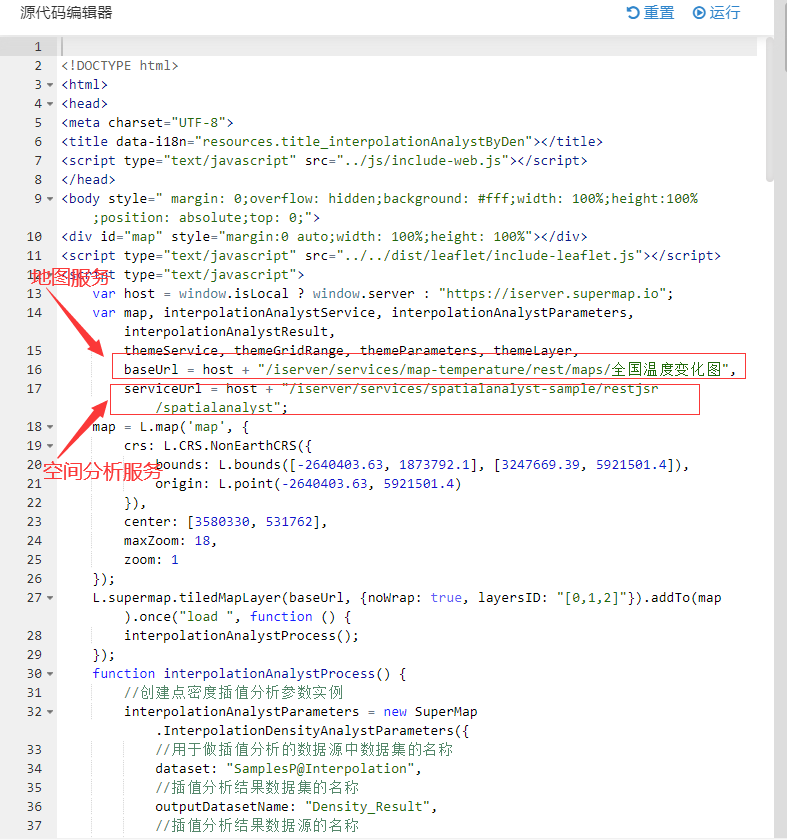Click the serviceUrl assignment on line 17

[391, 389]
